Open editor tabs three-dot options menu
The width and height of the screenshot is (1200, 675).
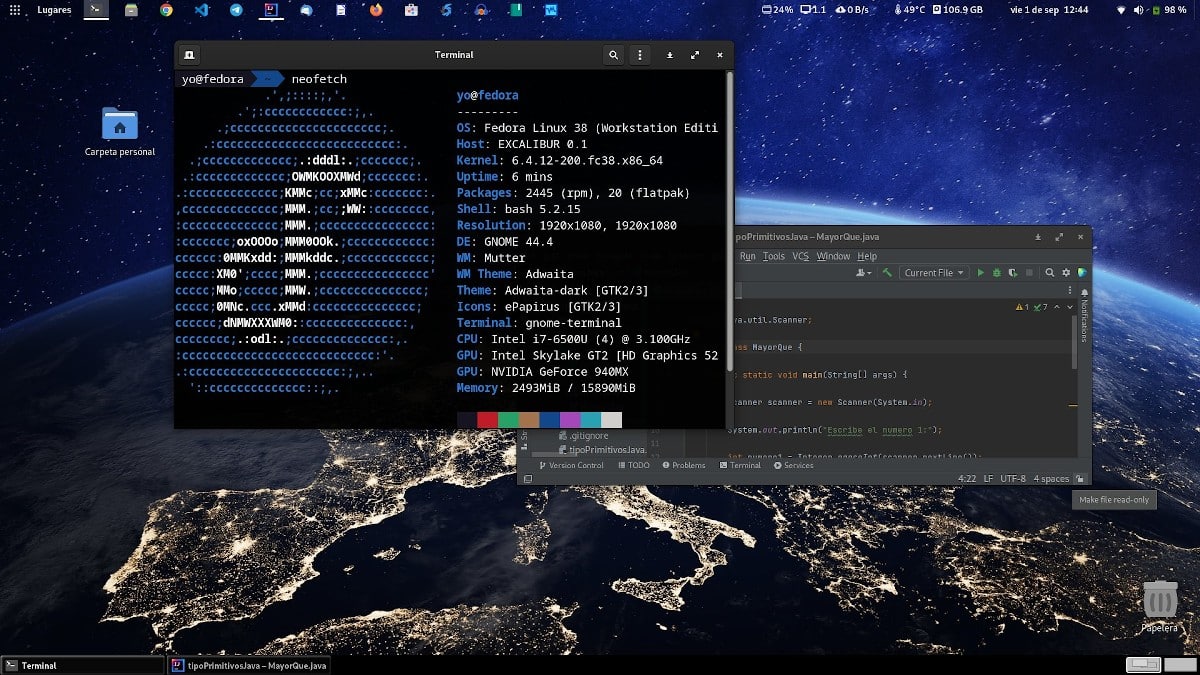1070,290
